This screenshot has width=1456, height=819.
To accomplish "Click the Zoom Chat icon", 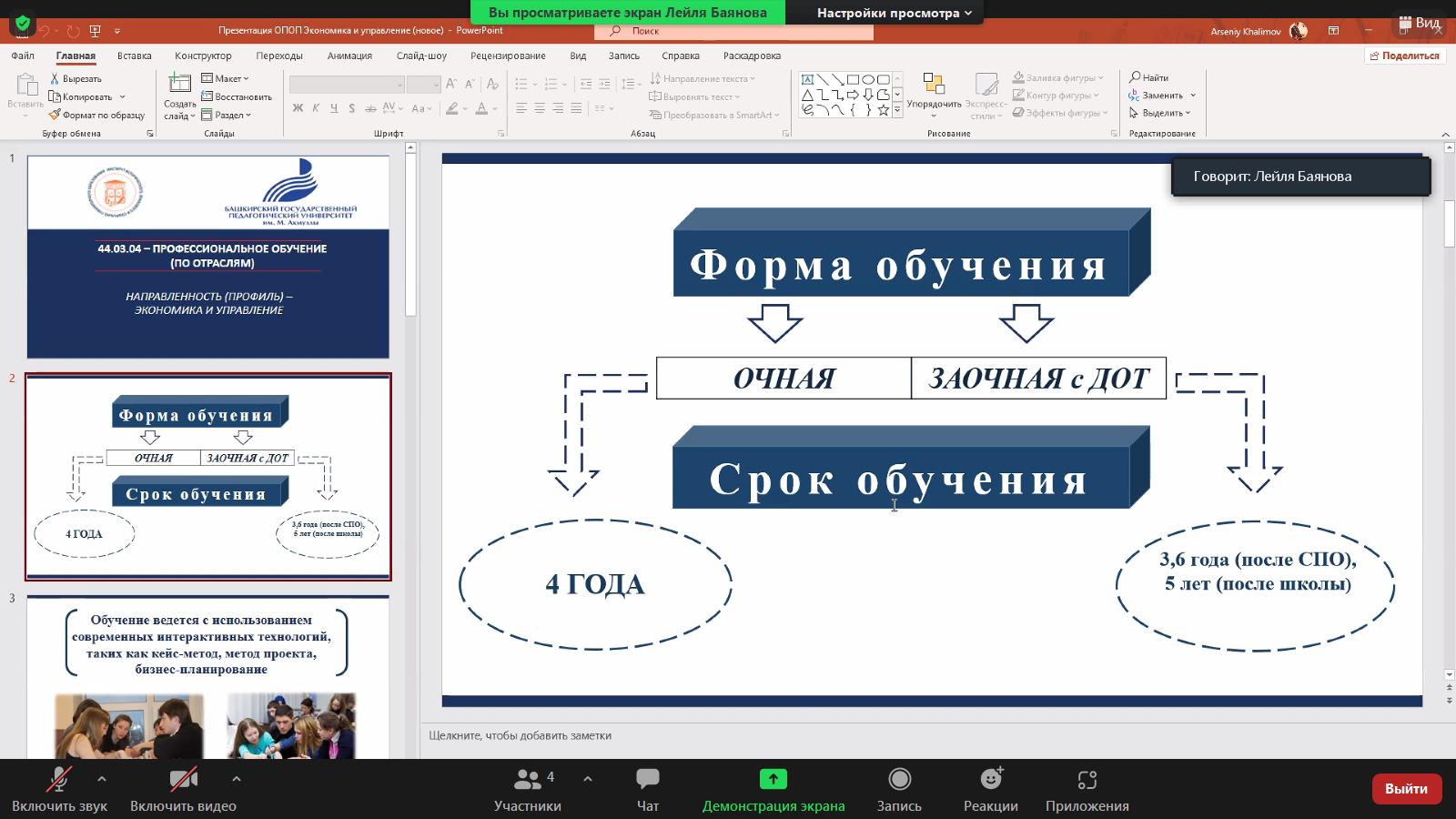I will tap(647, 780).
